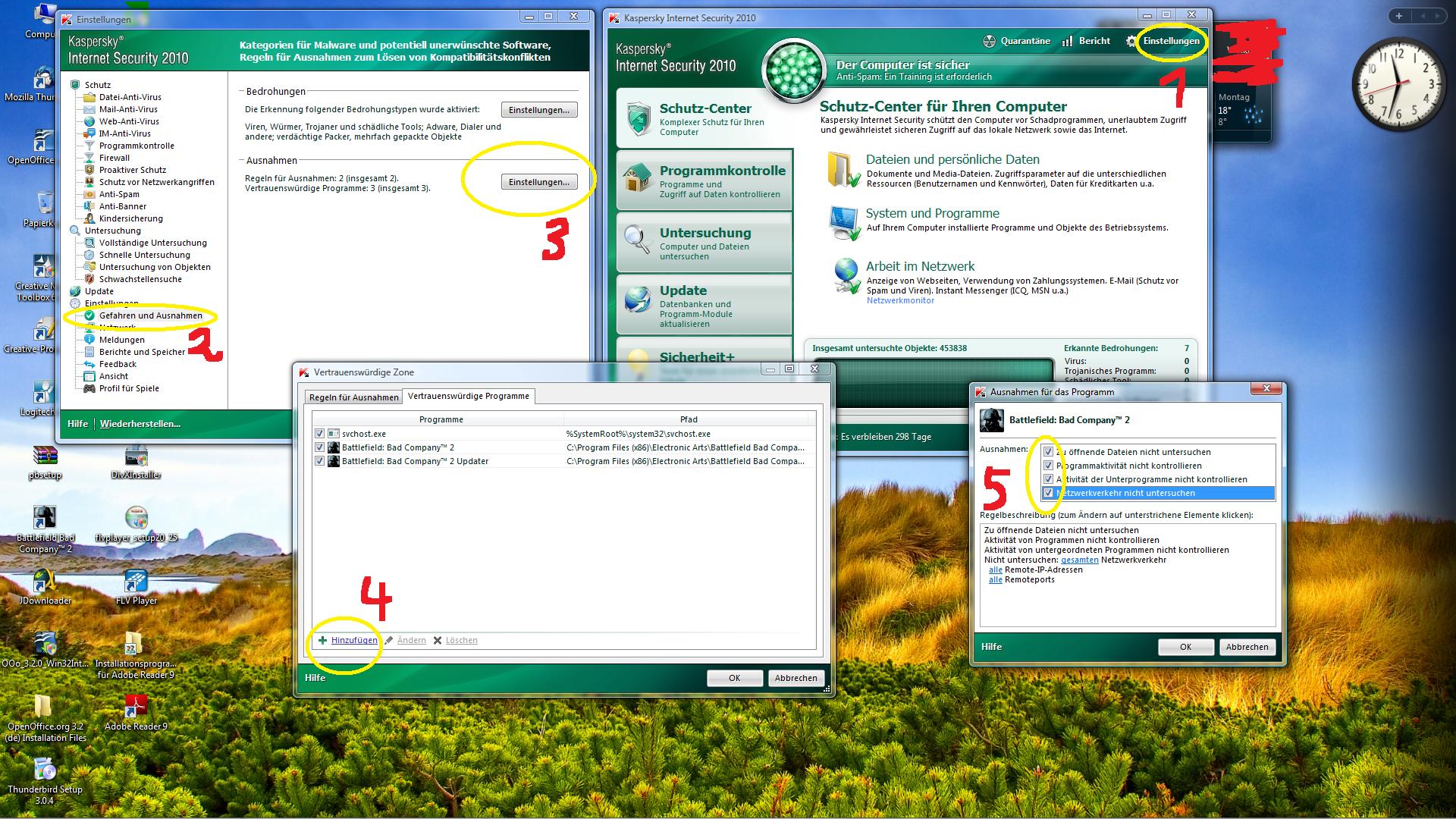Viewport: 1456px width, 819px height.
Task: Toggle Battlefield: Bad Company 2 checkbox
Action: pyautogui.click(x=319, y=447)
